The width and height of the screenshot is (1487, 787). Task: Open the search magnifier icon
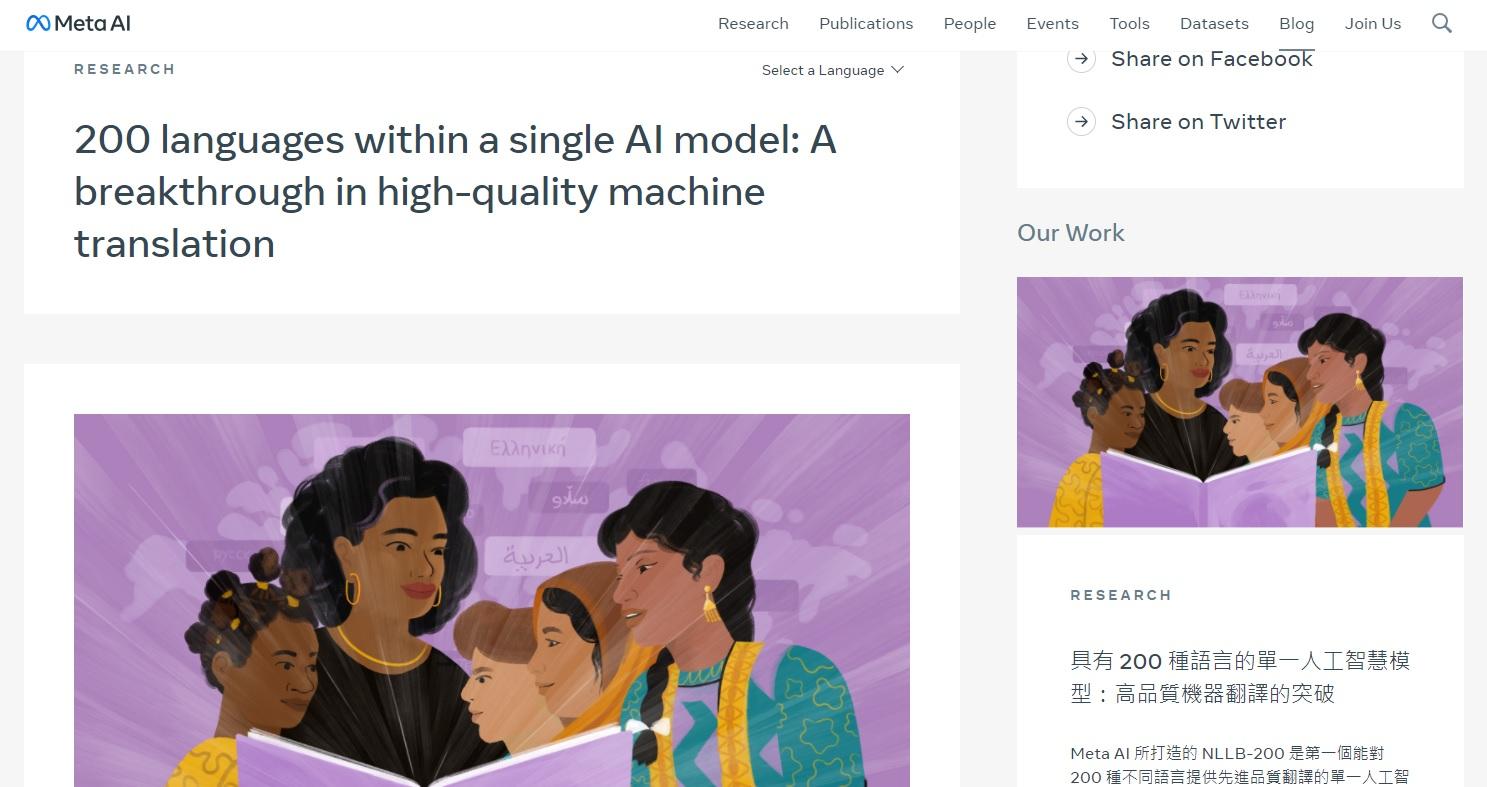click(x=1441, y=23)
